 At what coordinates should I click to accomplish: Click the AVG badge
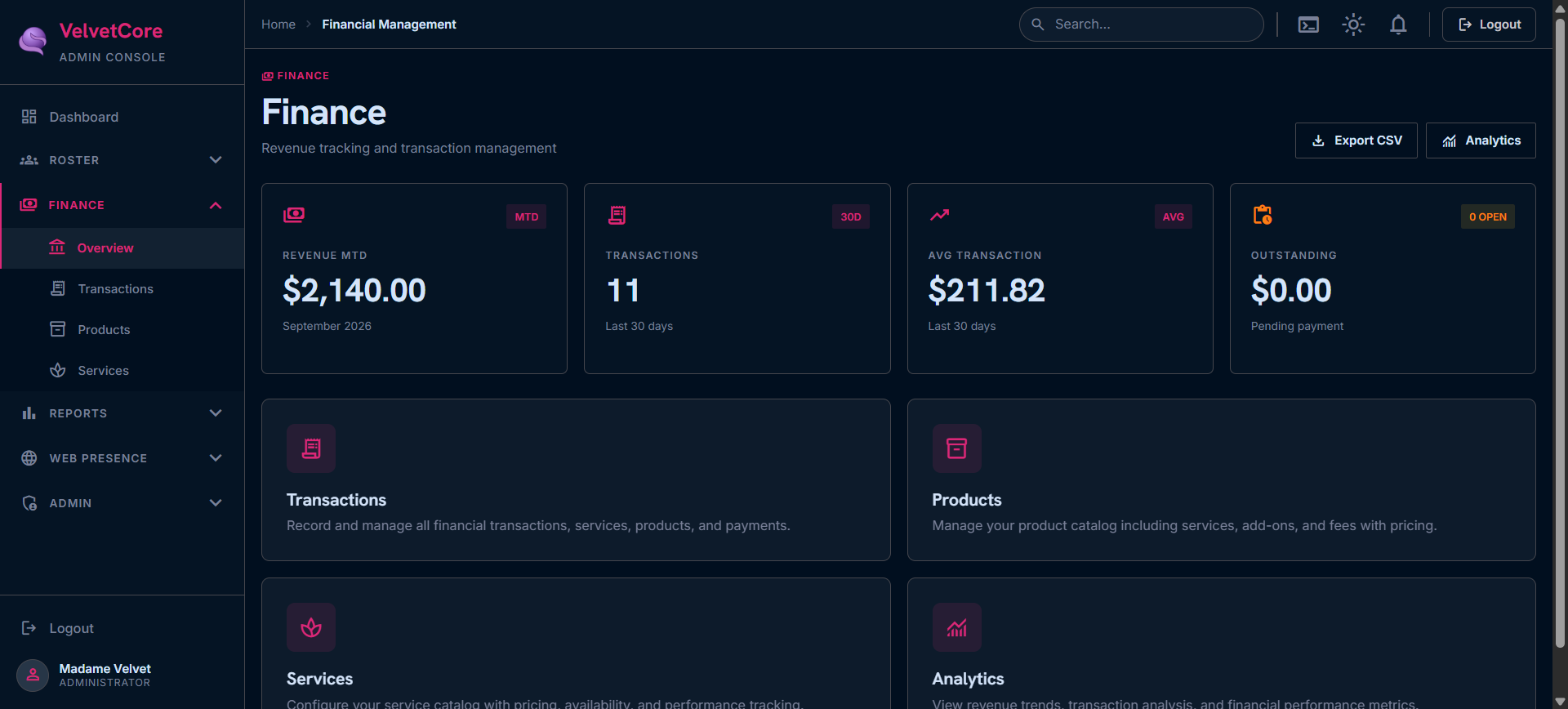point(1174,216)
